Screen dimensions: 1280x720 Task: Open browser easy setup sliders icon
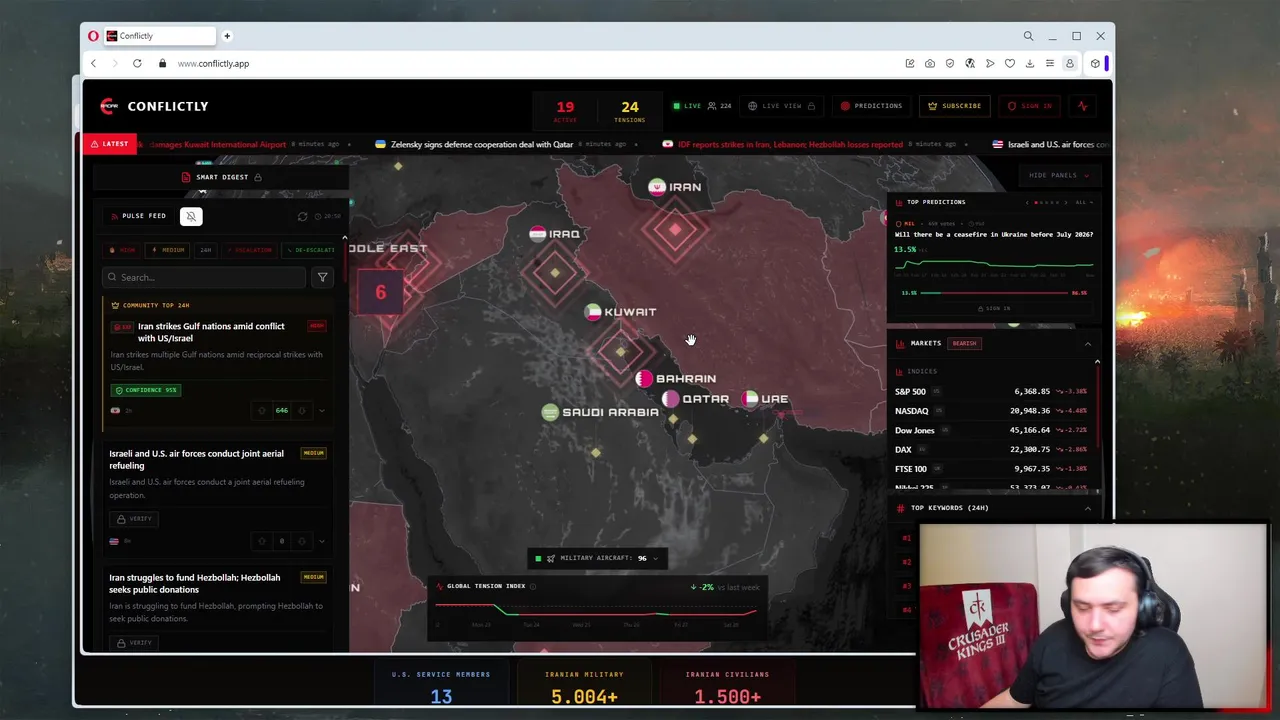[1049, 63]
